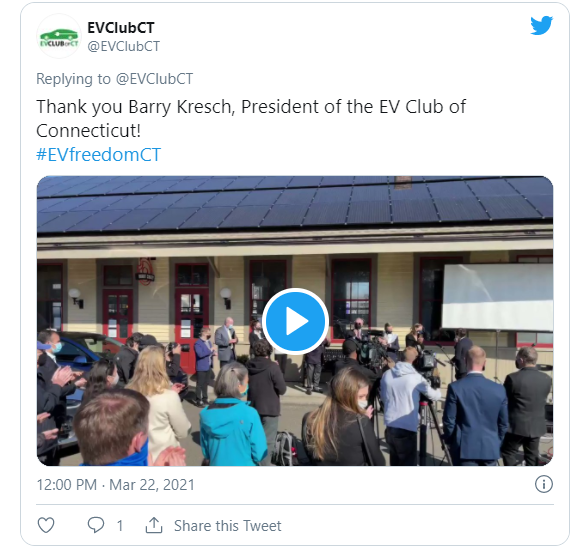Click the share upload arrow icon
The height and width of the screenshot is (548, 572).
154,525
